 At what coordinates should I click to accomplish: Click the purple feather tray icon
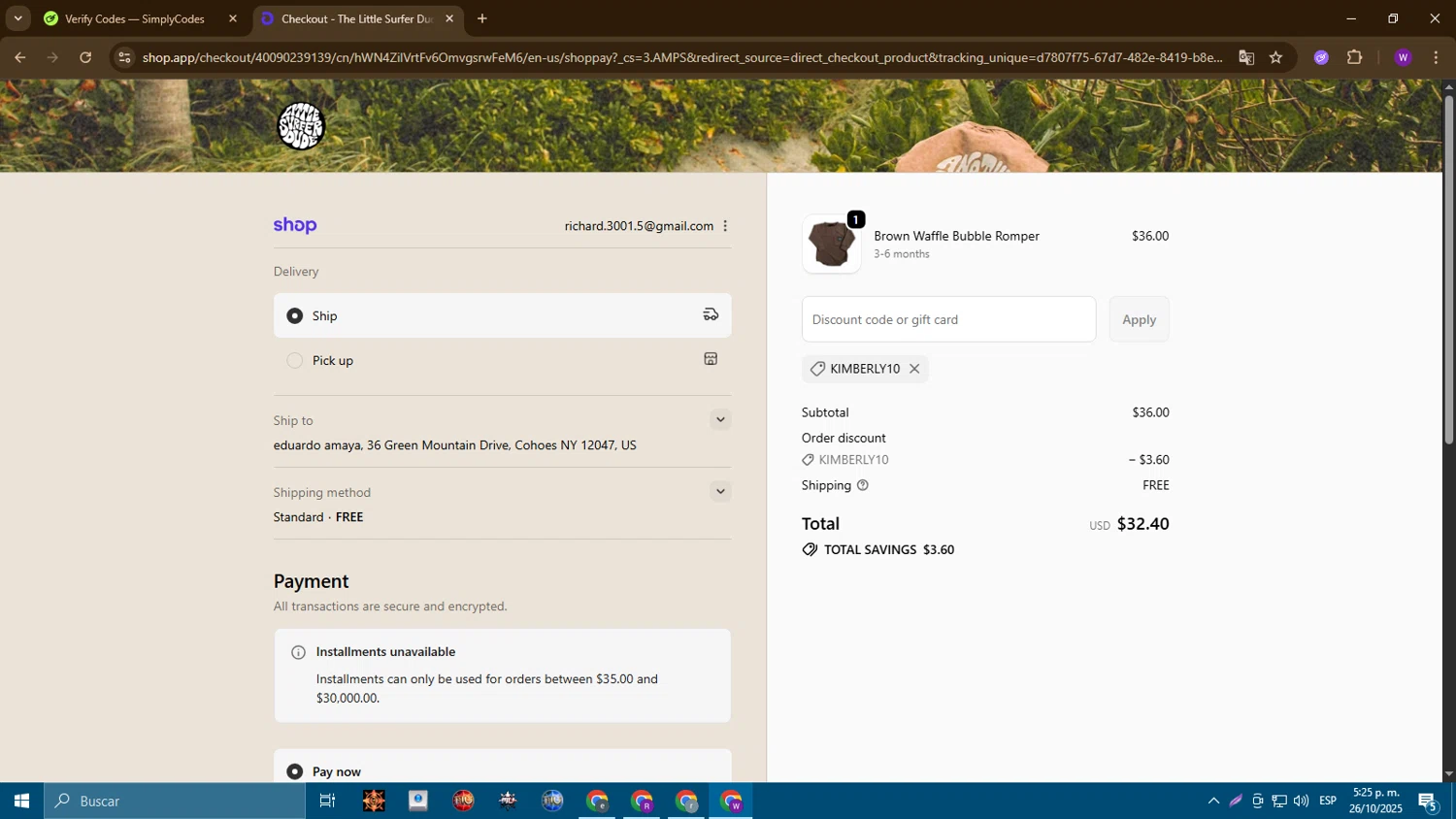tap(1236, 801)
